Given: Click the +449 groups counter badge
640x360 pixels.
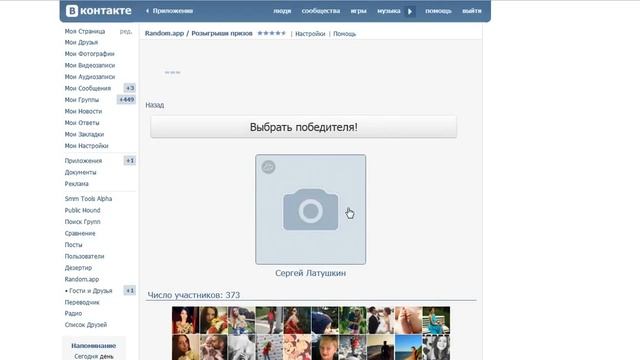Looking at the screenshot, I should click(127, 100).
